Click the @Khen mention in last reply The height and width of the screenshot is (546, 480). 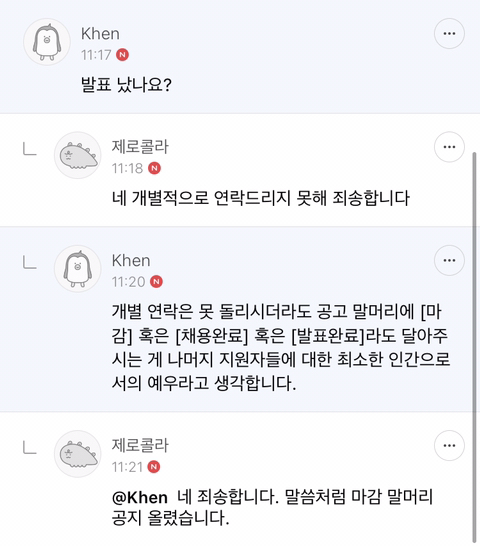click(140, 497)
